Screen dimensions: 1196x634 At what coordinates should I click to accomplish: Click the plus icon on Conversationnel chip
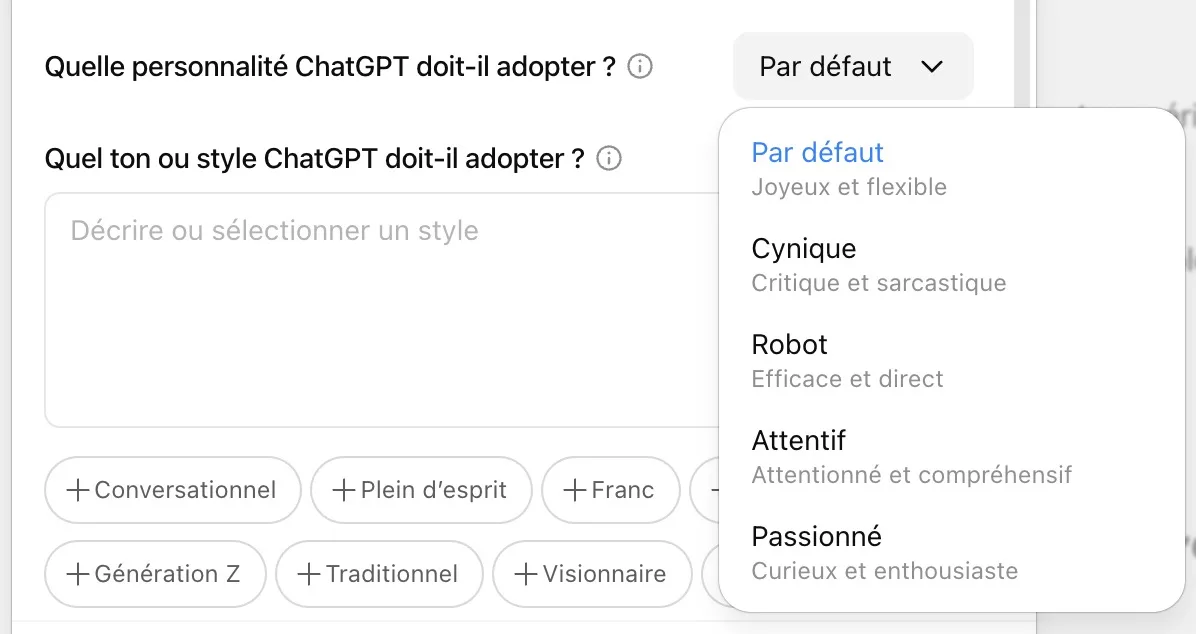click(78, 490)
